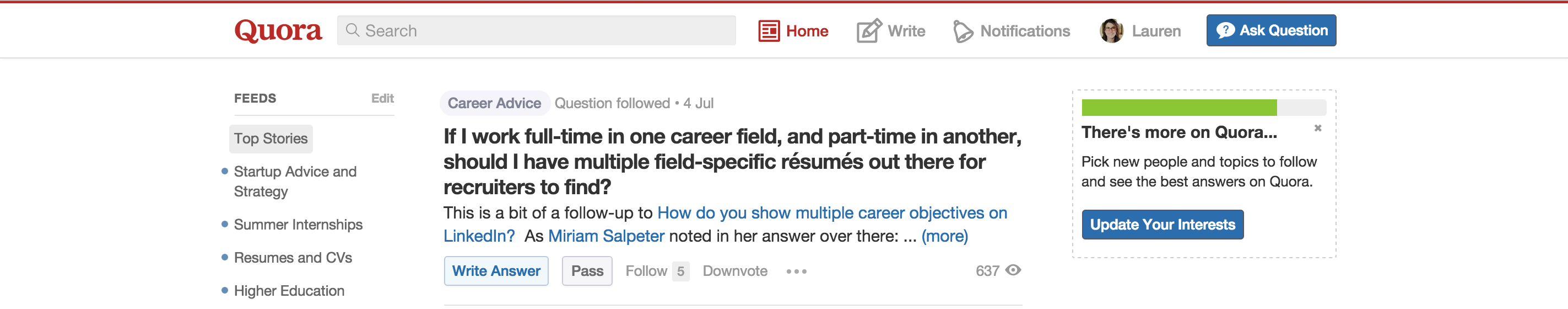
Task: Click the search magnifier icon
Action: coord(352,30)
